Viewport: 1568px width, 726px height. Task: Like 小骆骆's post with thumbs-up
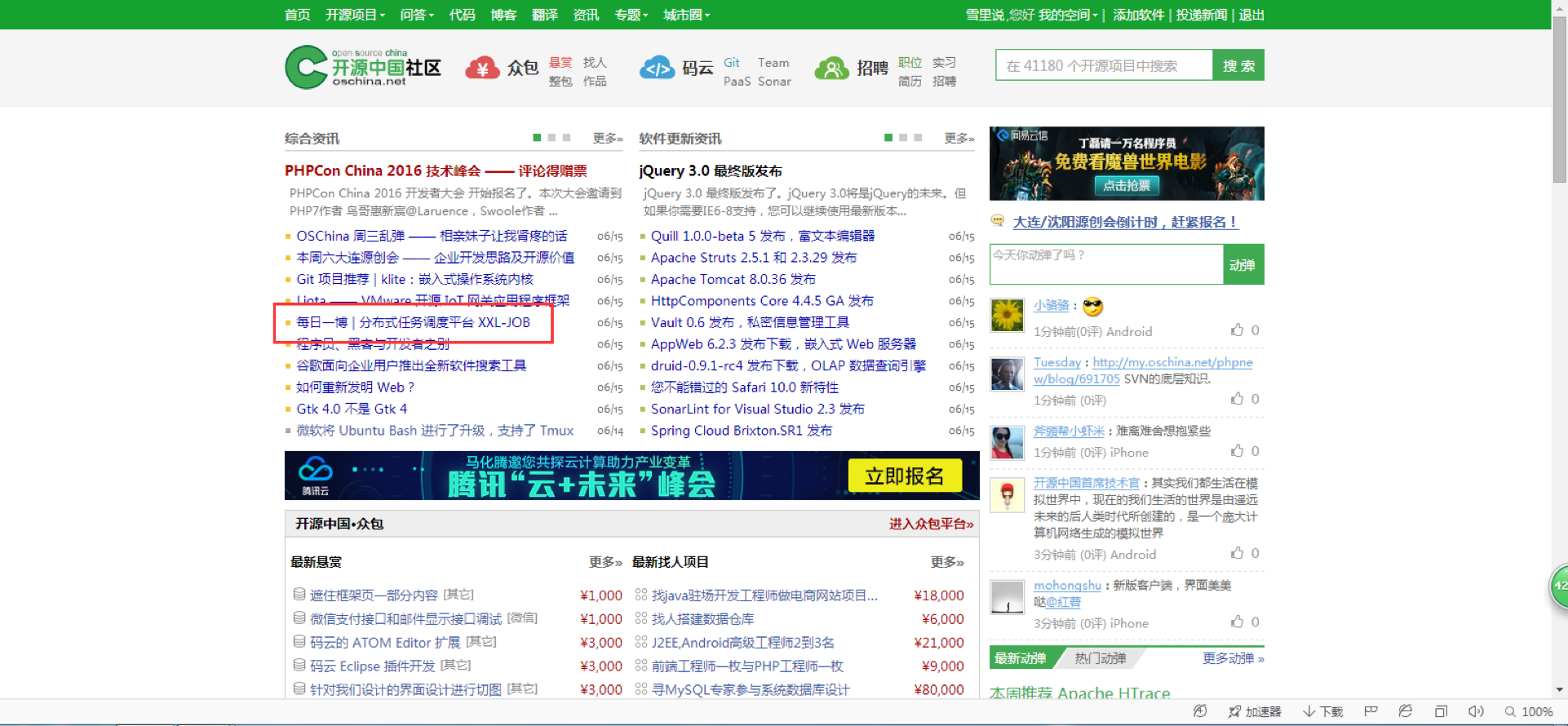1238,330
